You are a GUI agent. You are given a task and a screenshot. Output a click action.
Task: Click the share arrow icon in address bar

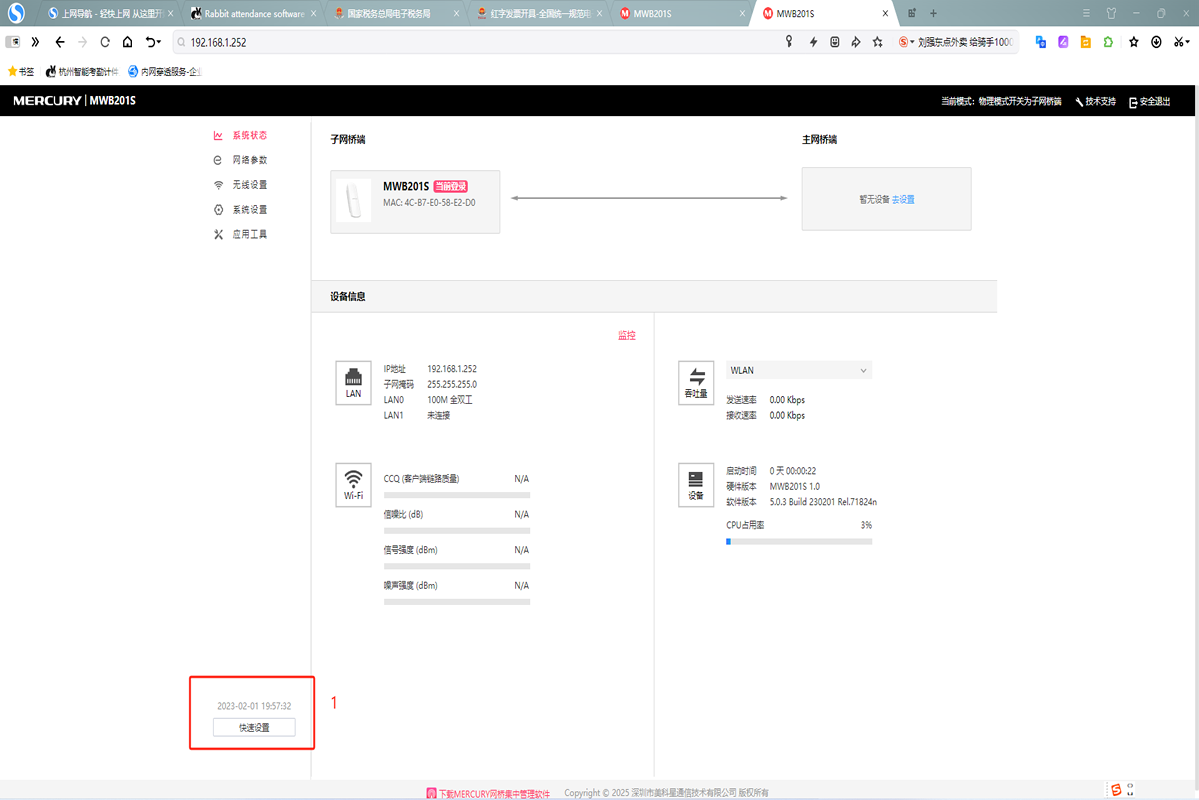(856, 42)
